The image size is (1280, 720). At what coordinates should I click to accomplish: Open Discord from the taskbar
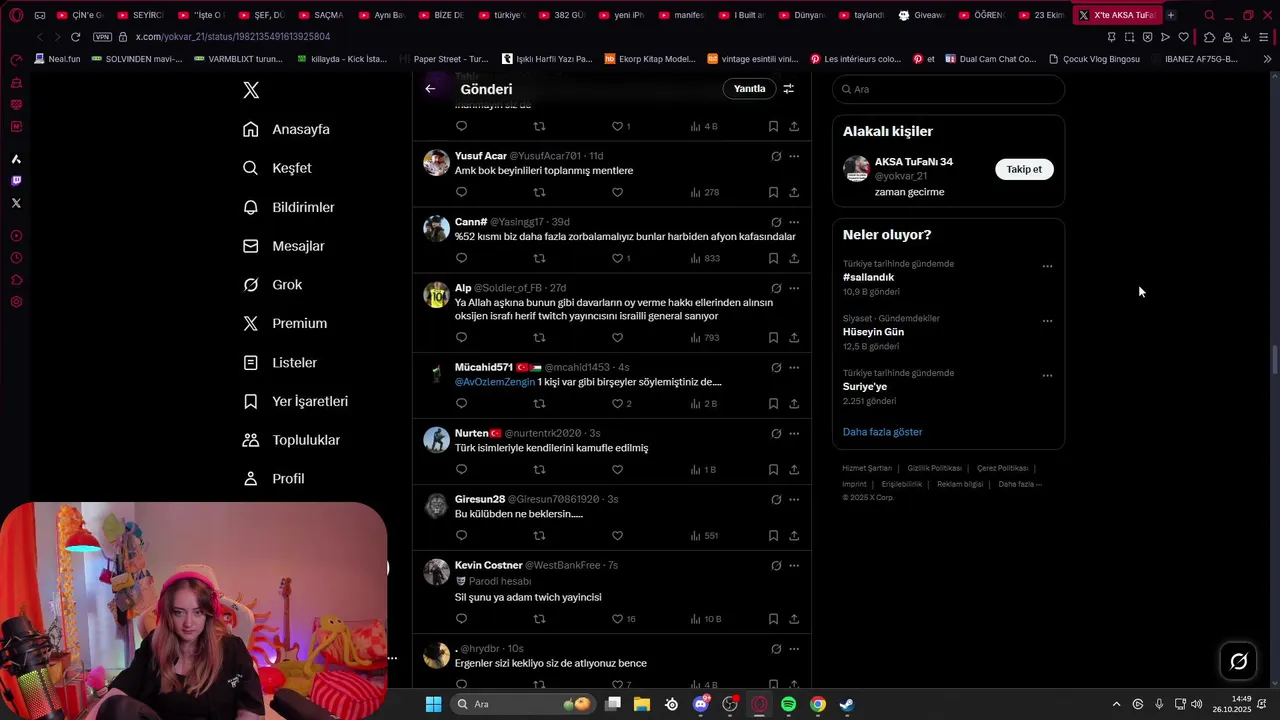701,704
